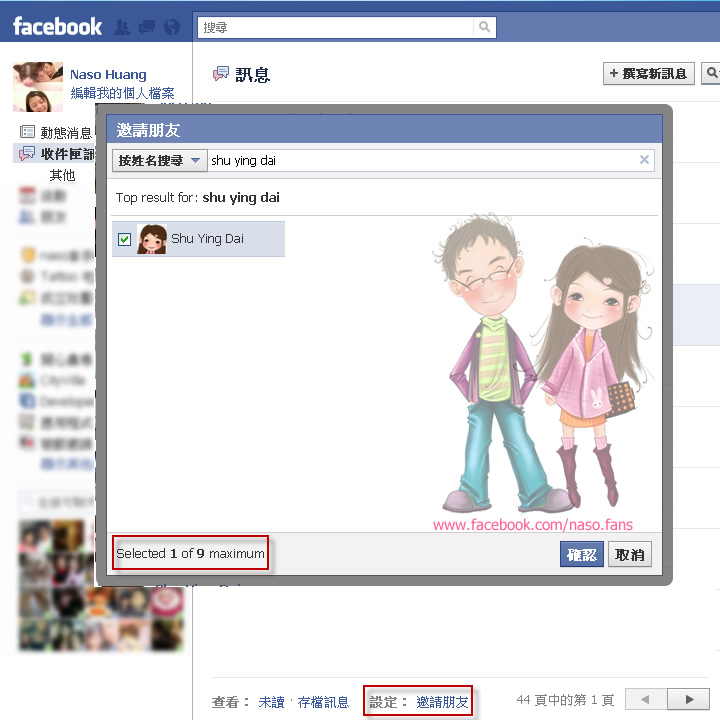The width and height of the screenshot is (720, 720).
Task: Click 編輯我的個人檔案 link
Action: tap(122, 93)
